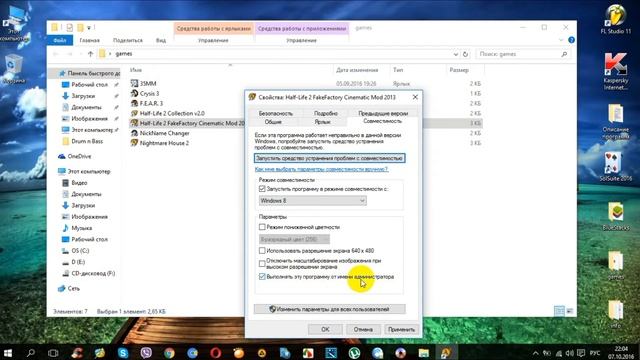Collapse the Explorer ribbon chevron
The height and width of the screenshot is (360, 640).
click(561, 40)
